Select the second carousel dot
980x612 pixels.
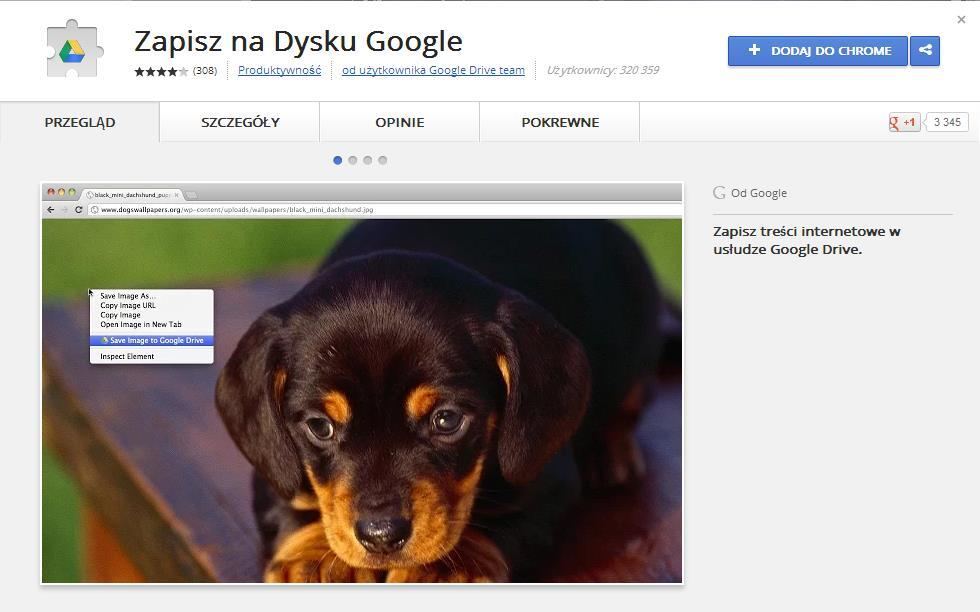[x=352, y=160]
